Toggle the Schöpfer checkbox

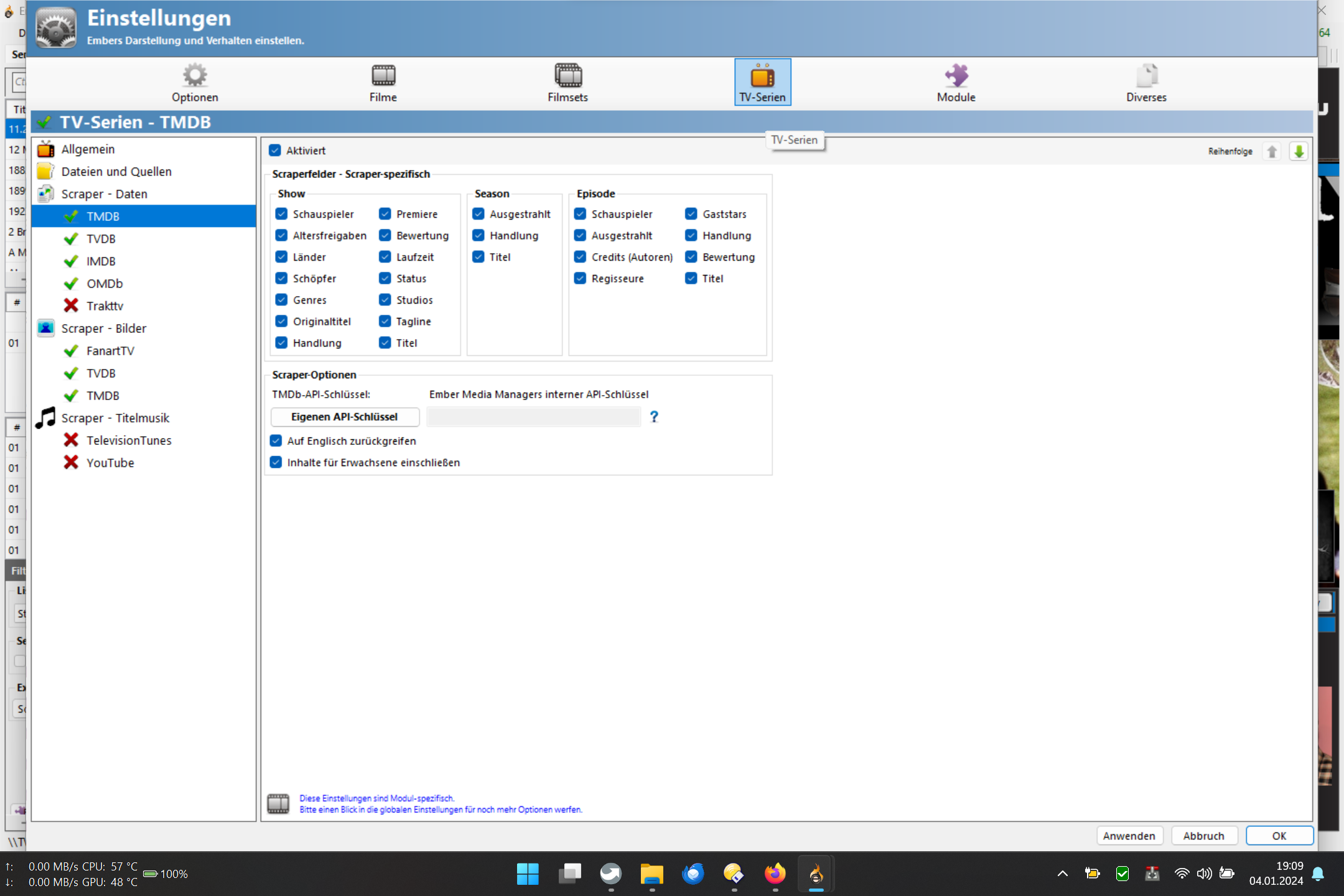[x=281, y=278]
